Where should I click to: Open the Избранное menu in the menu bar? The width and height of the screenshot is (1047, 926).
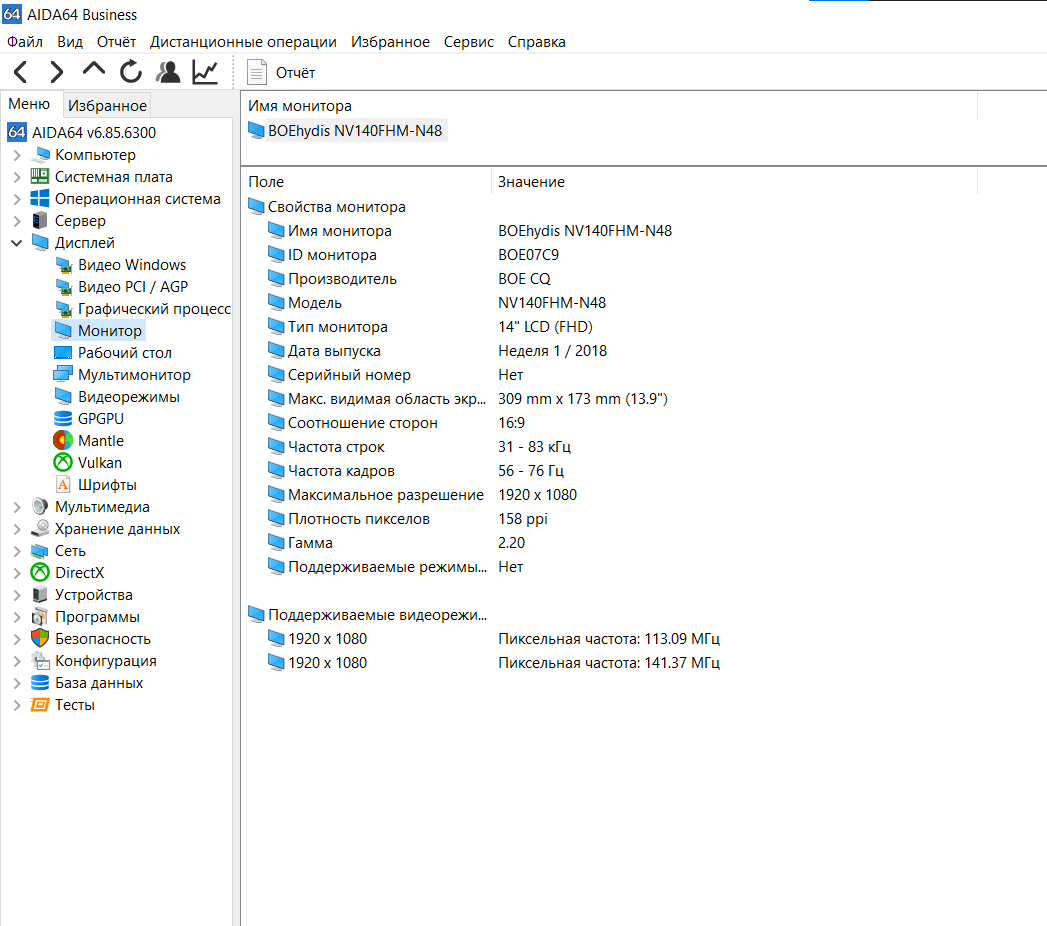391,42
